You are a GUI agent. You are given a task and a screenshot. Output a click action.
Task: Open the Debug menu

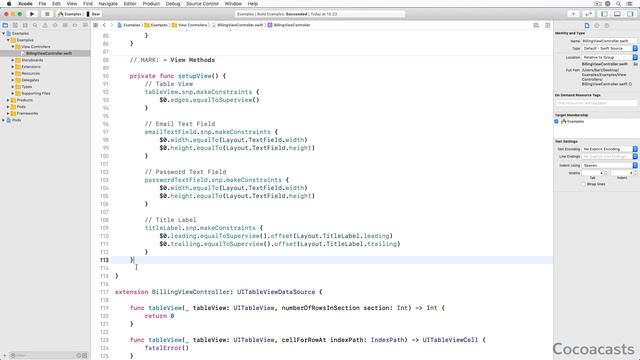[173, 4]
